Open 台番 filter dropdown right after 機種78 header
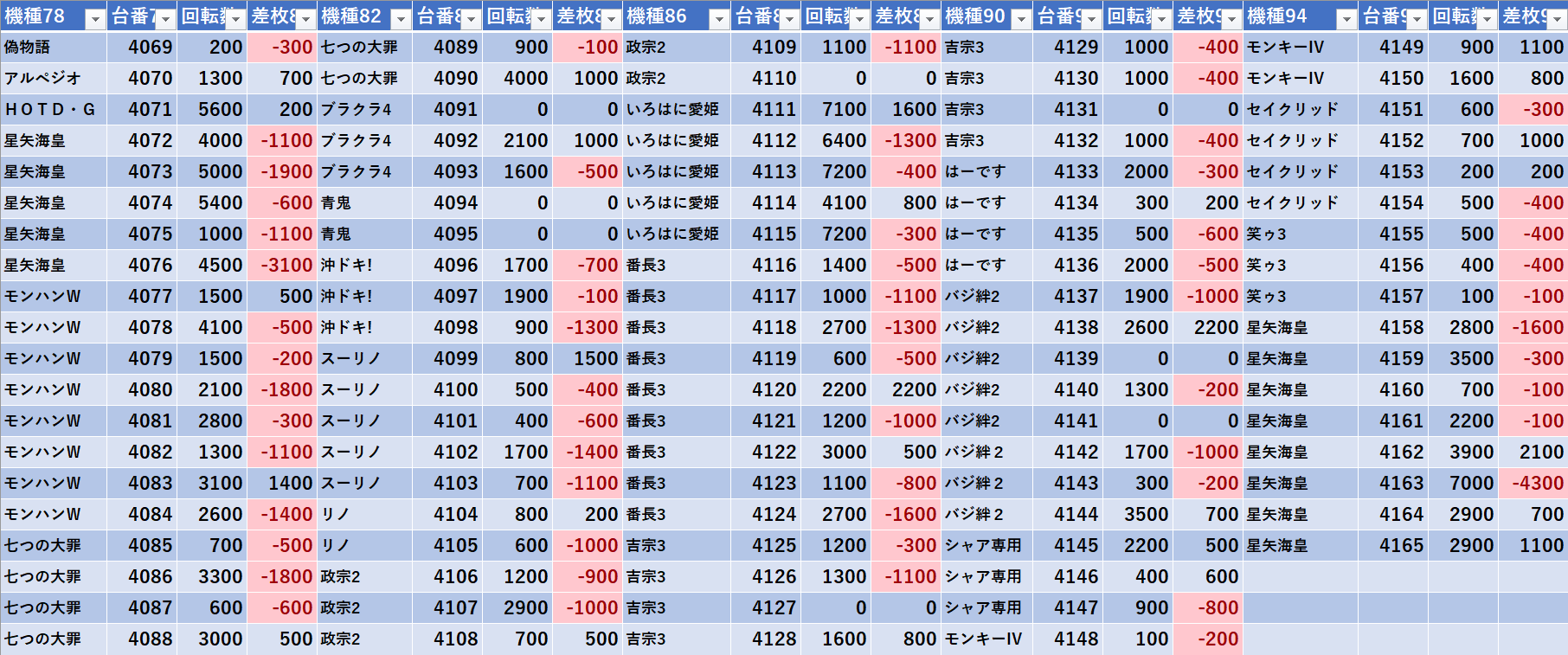Image resolution: width=1568 pixels, height=655 pixels. coord(165,18)
